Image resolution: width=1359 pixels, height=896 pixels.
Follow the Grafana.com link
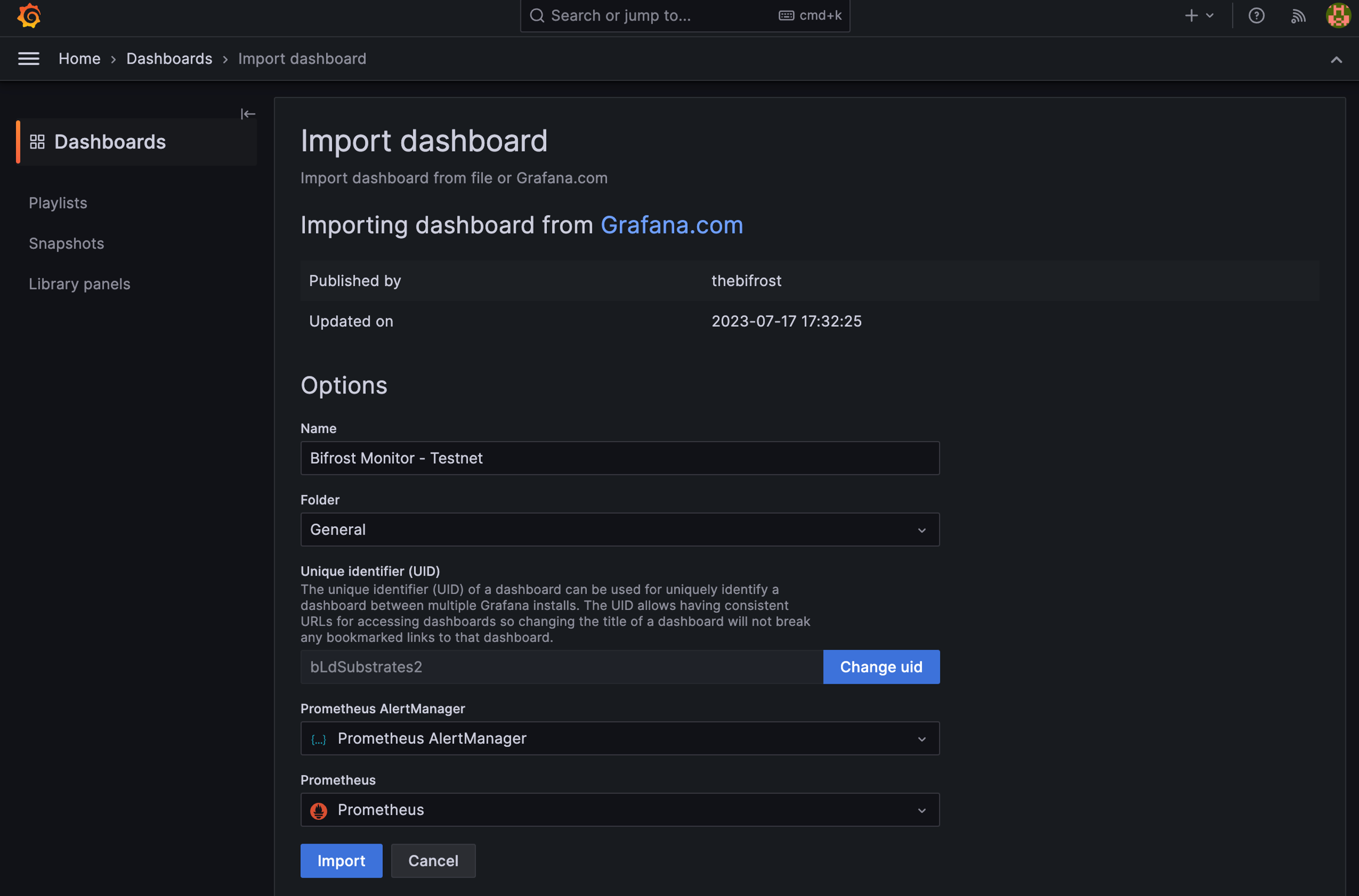671,225
